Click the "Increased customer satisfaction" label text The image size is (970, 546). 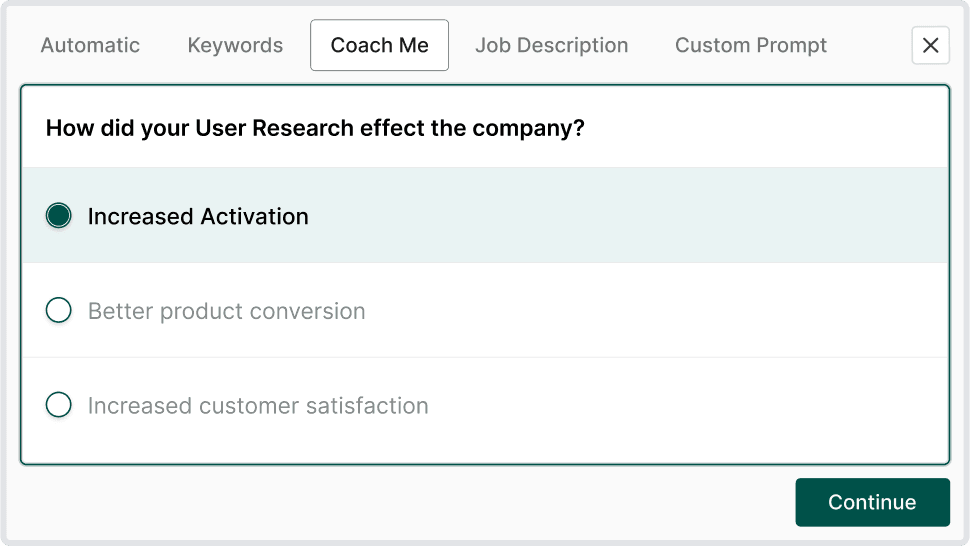[x=258, y=406]
